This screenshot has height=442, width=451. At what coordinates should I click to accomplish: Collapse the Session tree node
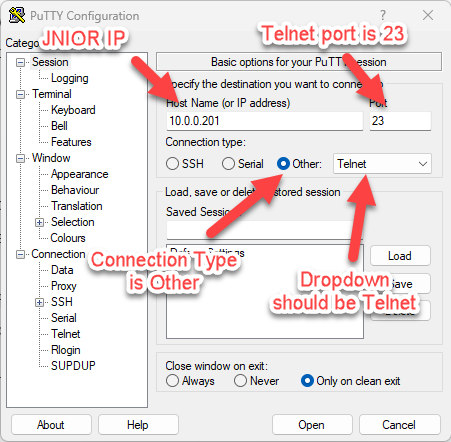tap(20, 62)
